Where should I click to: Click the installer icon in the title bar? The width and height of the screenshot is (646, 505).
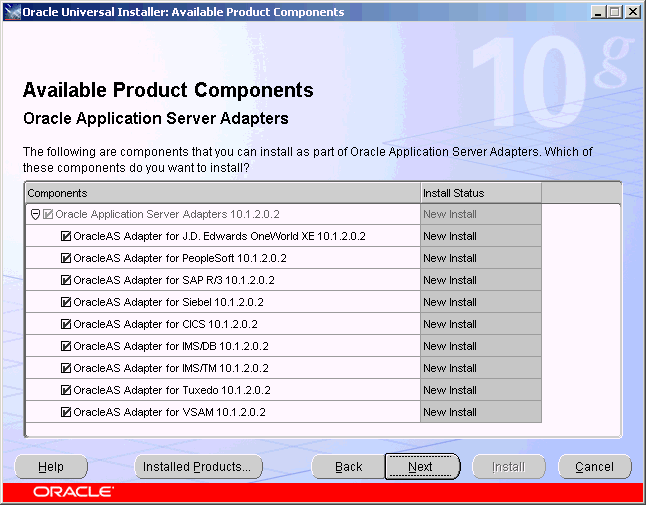click(12, 12)
